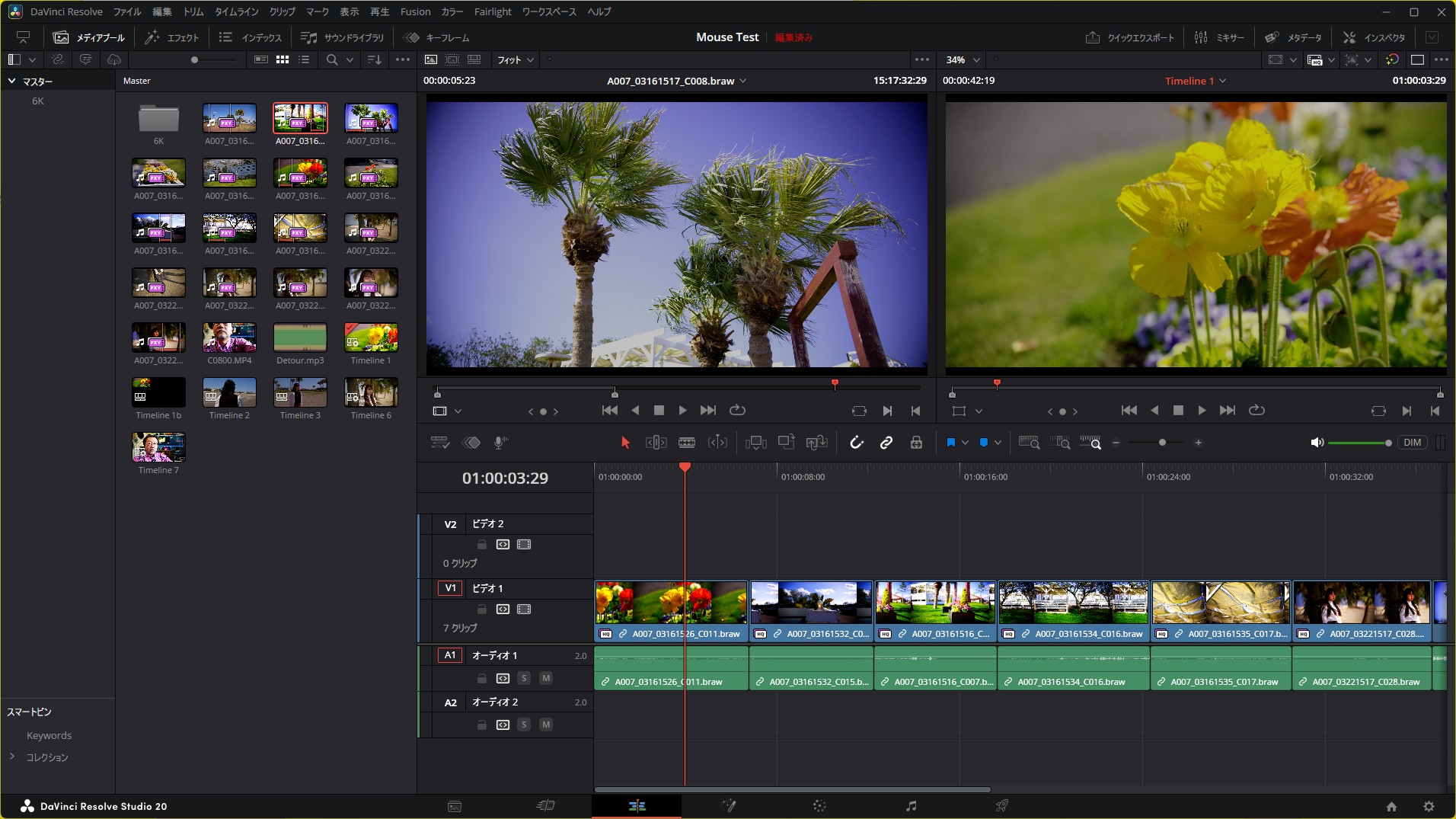Select the Trim edit mode tool
The height and width of the screenshot is (819, 1456).
tap(656, 442)
